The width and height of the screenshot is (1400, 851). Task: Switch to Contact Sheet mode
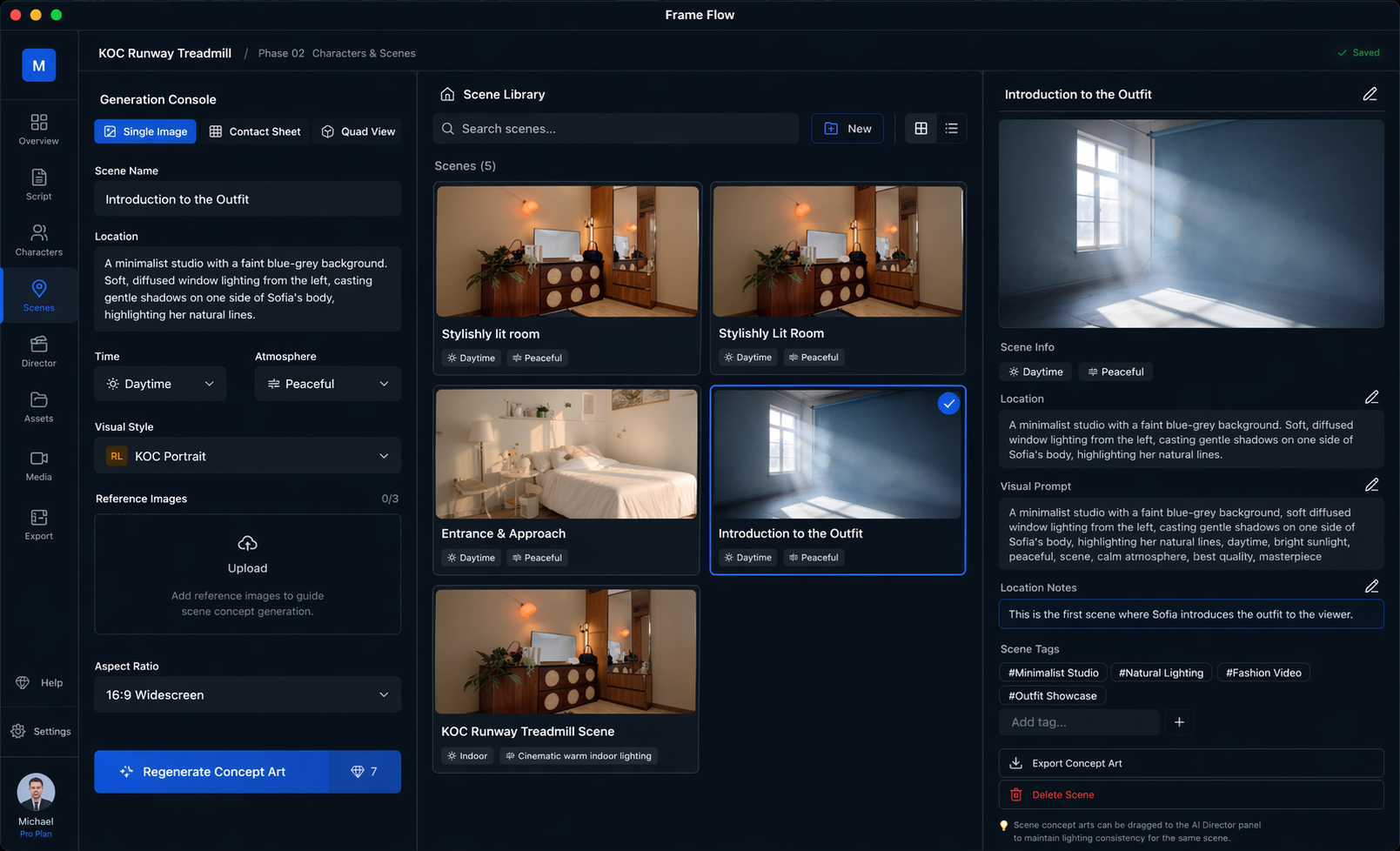point(255,131)
